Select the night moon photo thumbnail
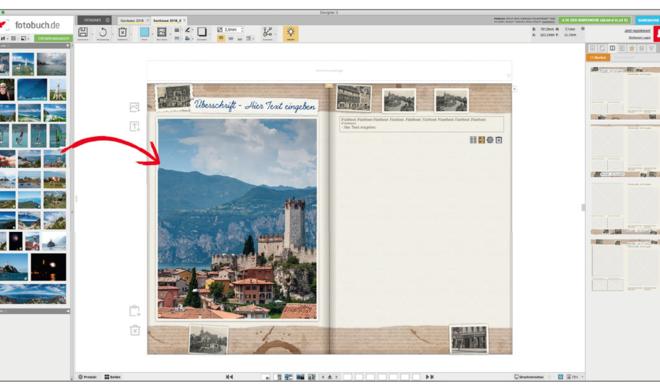 [x=48, y=267]
